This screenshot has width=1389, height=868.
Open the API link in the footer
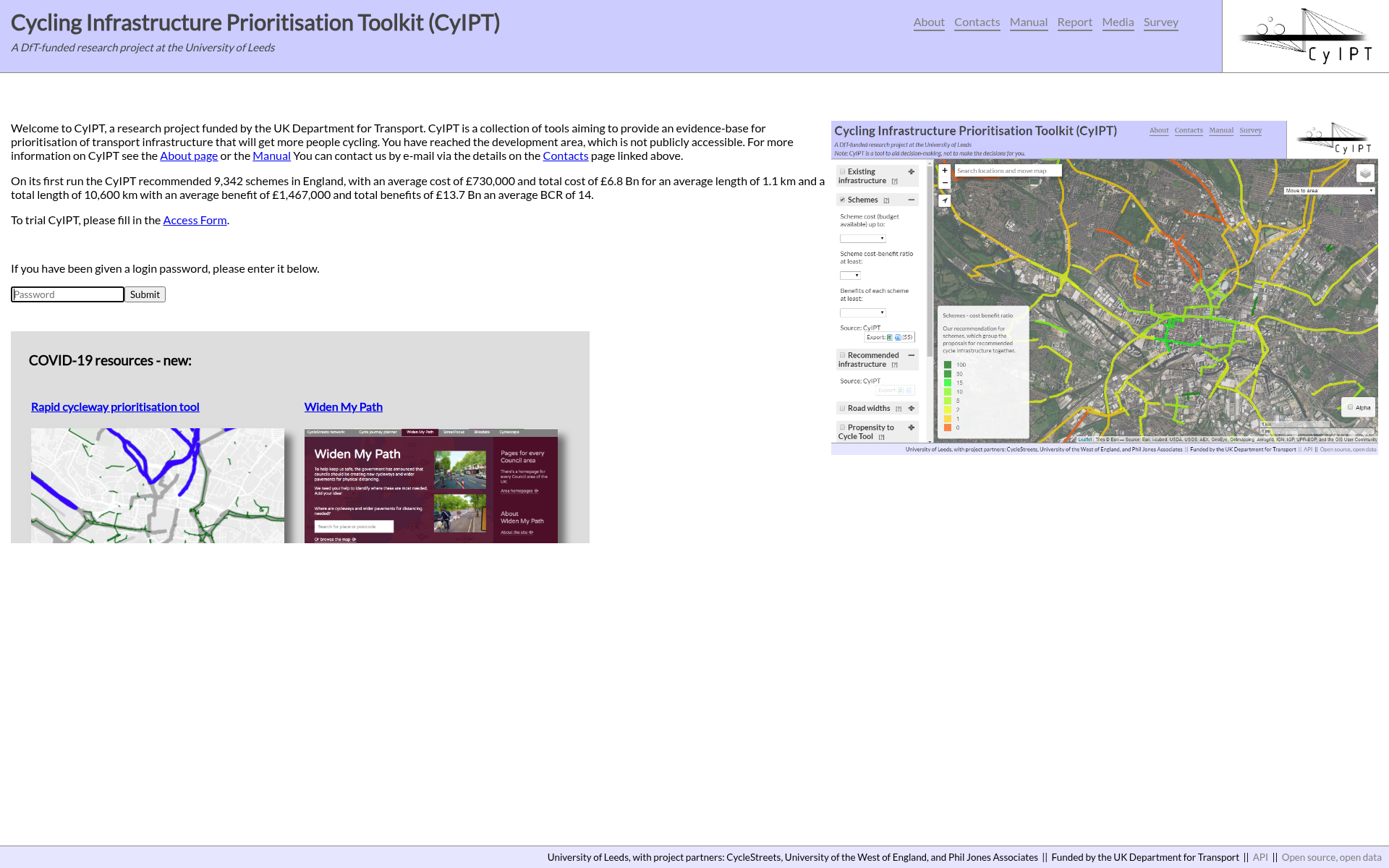[1260, 857]
